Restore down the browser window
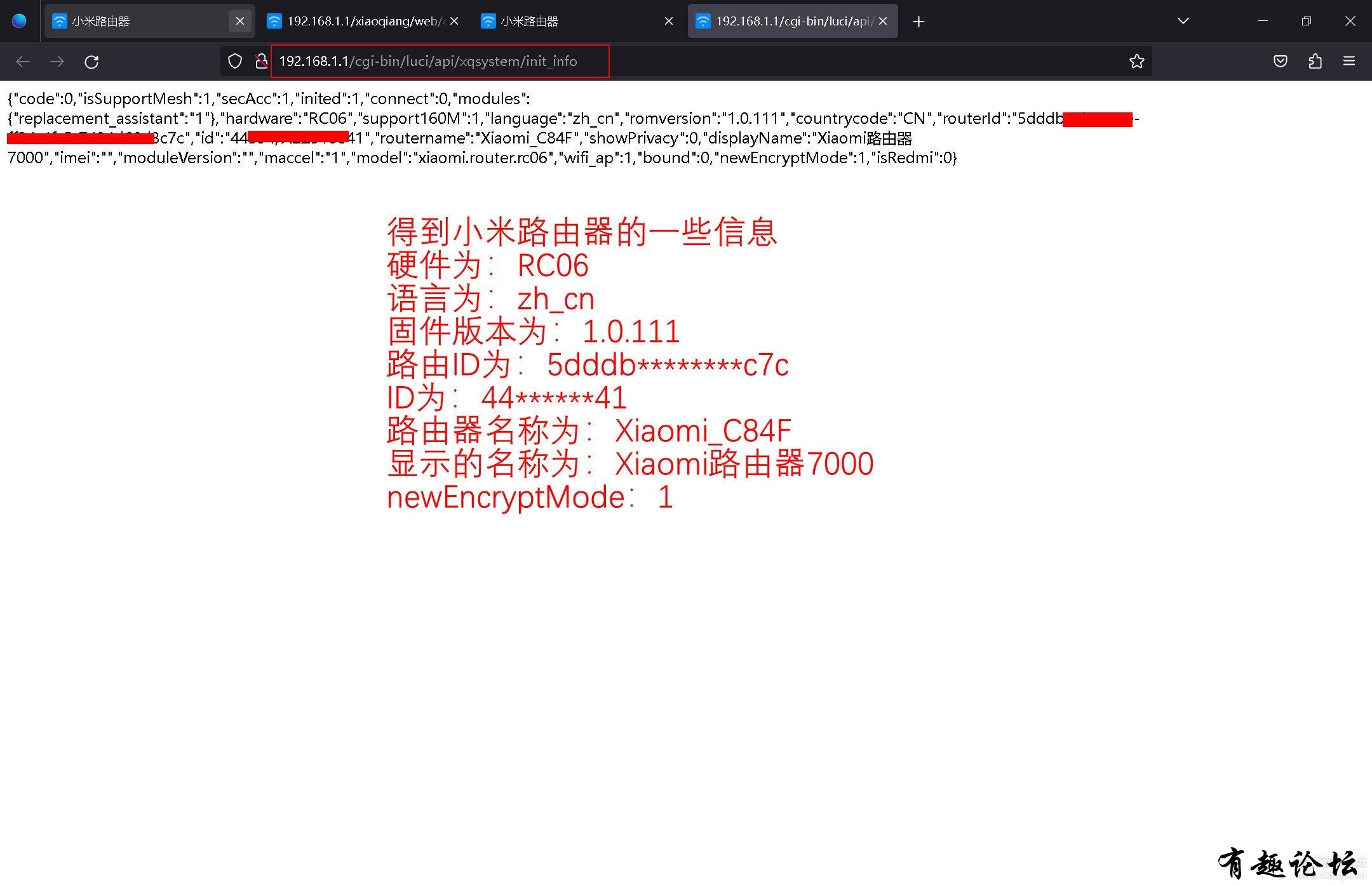Image resolution: width=1372 pixels, height=885 pixels. 1306,21
